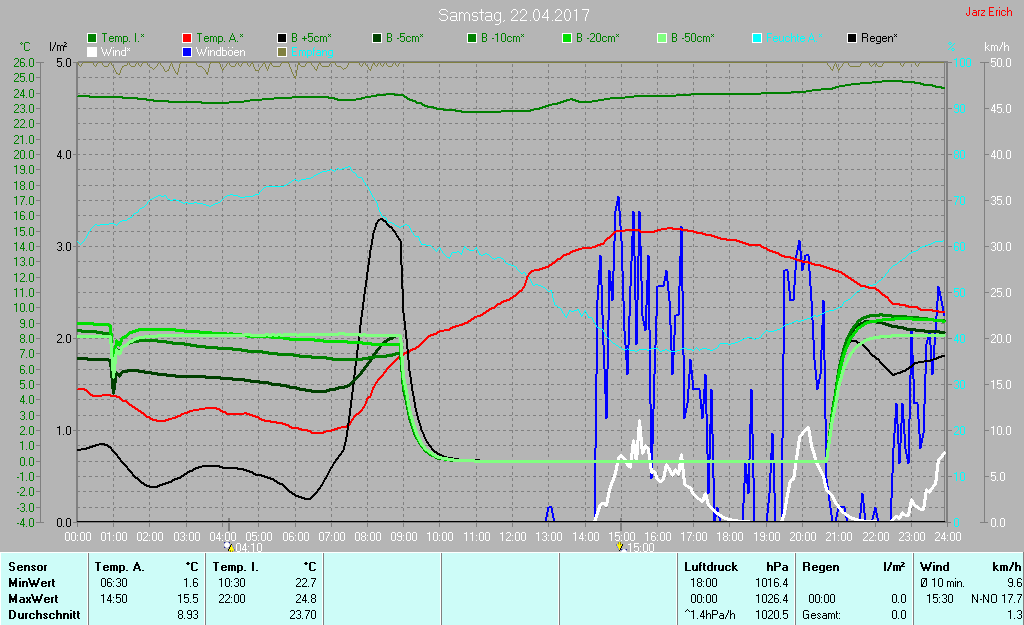Click the '^1.4hPa/h' pressure trend text
1024x625 pixels.
point(709,615)
